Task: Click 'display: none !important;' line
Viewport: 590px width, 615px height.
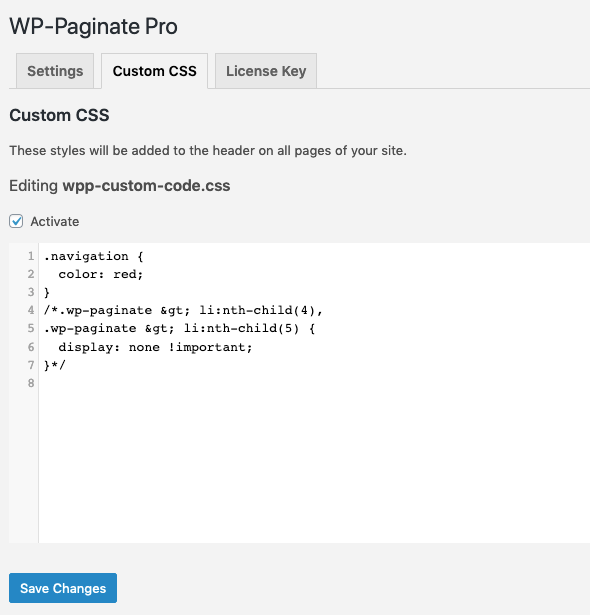Action: click(155, 347)
